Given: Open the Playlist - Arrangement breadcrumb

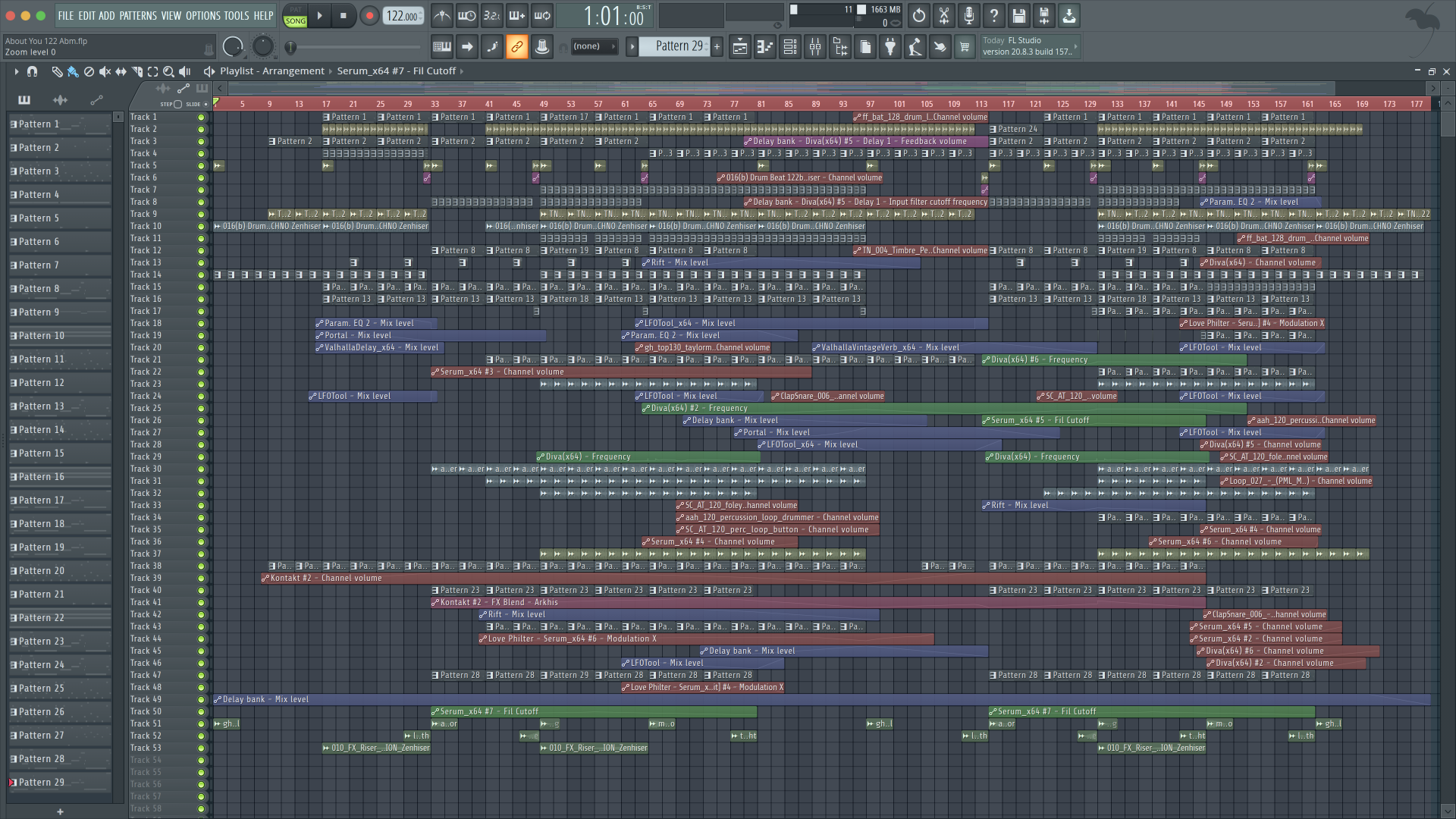Looking at the screenshot, I should [272, 71].
